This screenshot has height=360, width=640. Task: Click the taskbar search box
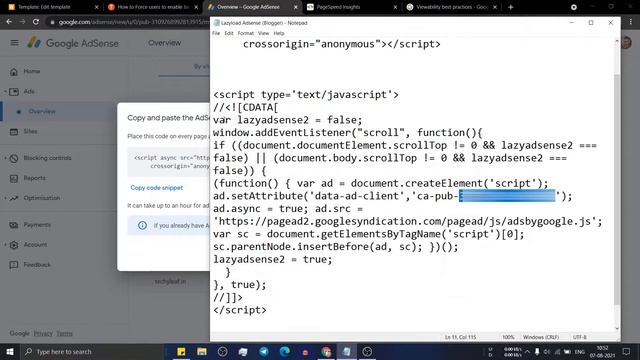pos(92,351)
